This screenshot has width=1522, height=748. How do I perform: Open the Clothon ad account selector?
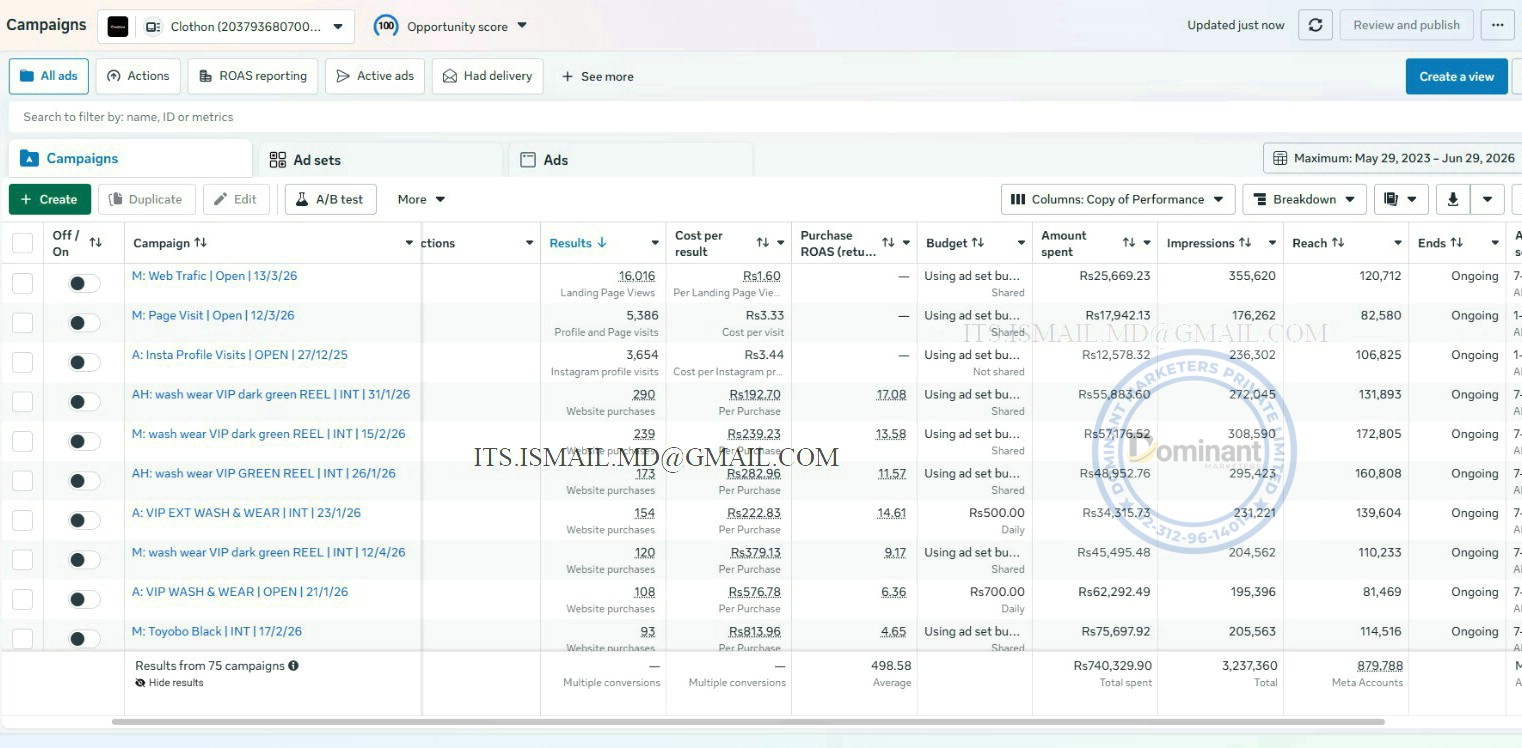coord(226,27)
